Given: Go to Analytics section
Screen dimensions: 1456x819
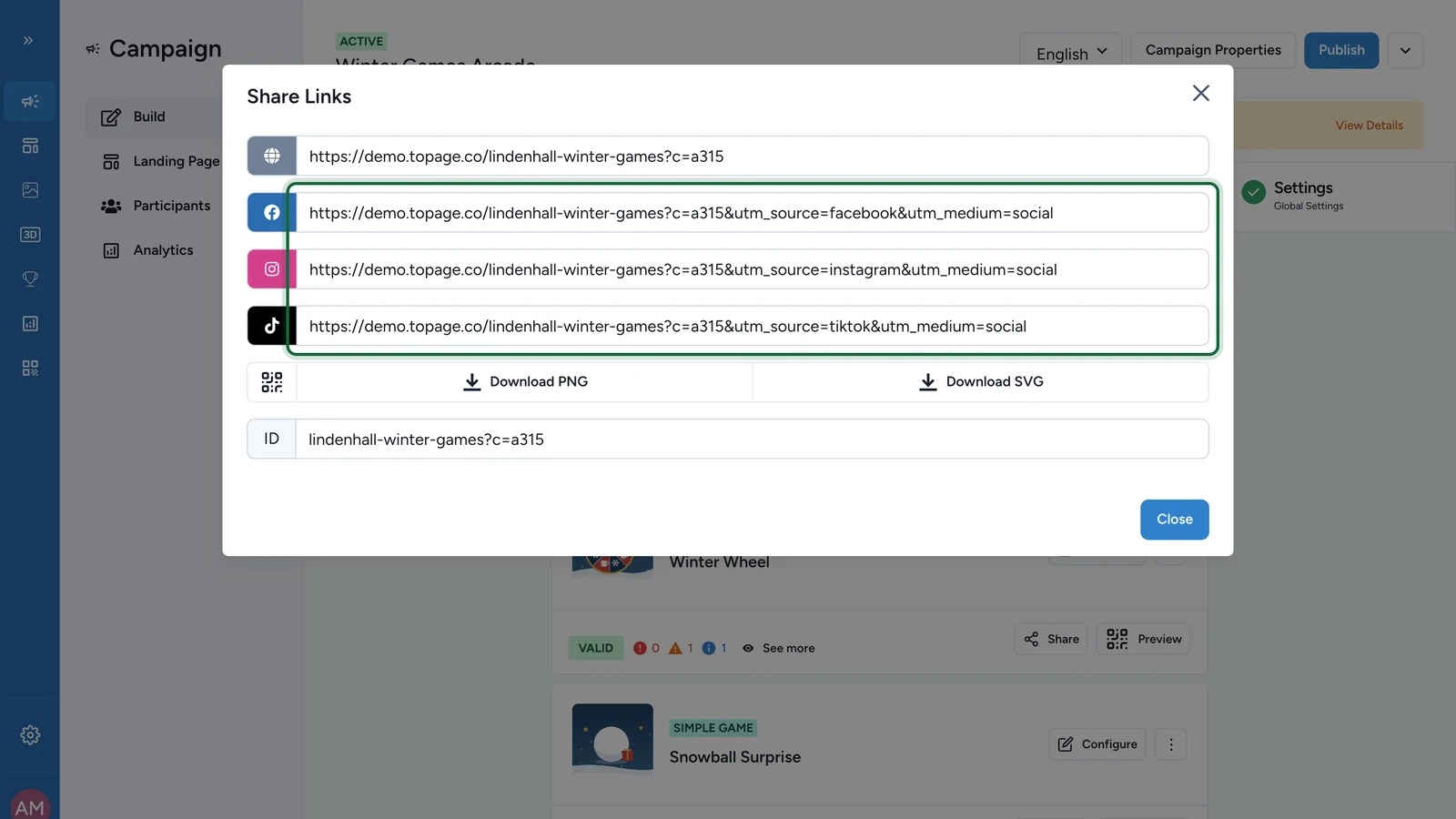Looking at the screenshot, I should (147, 250).
